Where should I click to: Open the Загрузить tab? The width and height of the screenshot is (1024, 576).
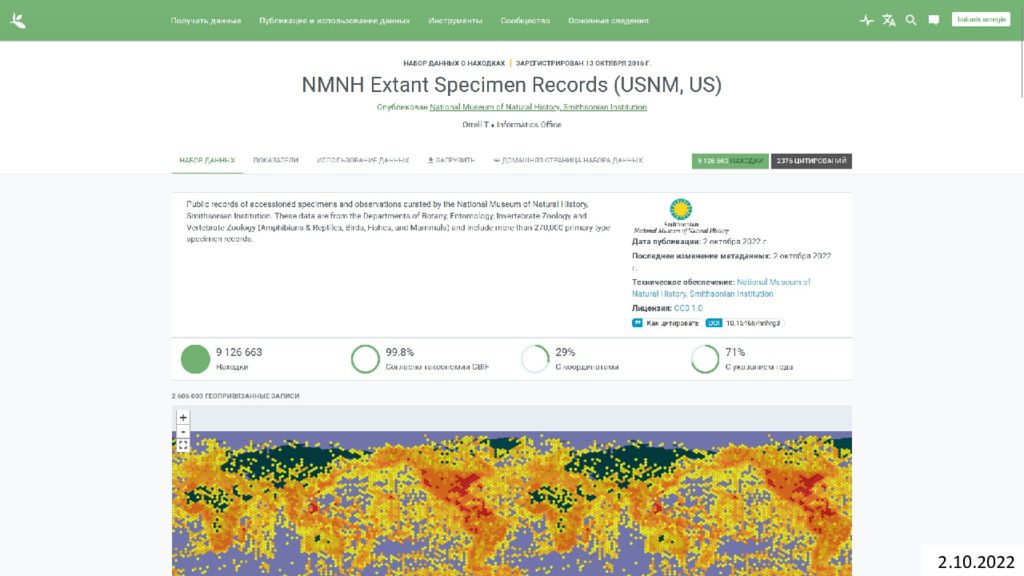[451, 161]
